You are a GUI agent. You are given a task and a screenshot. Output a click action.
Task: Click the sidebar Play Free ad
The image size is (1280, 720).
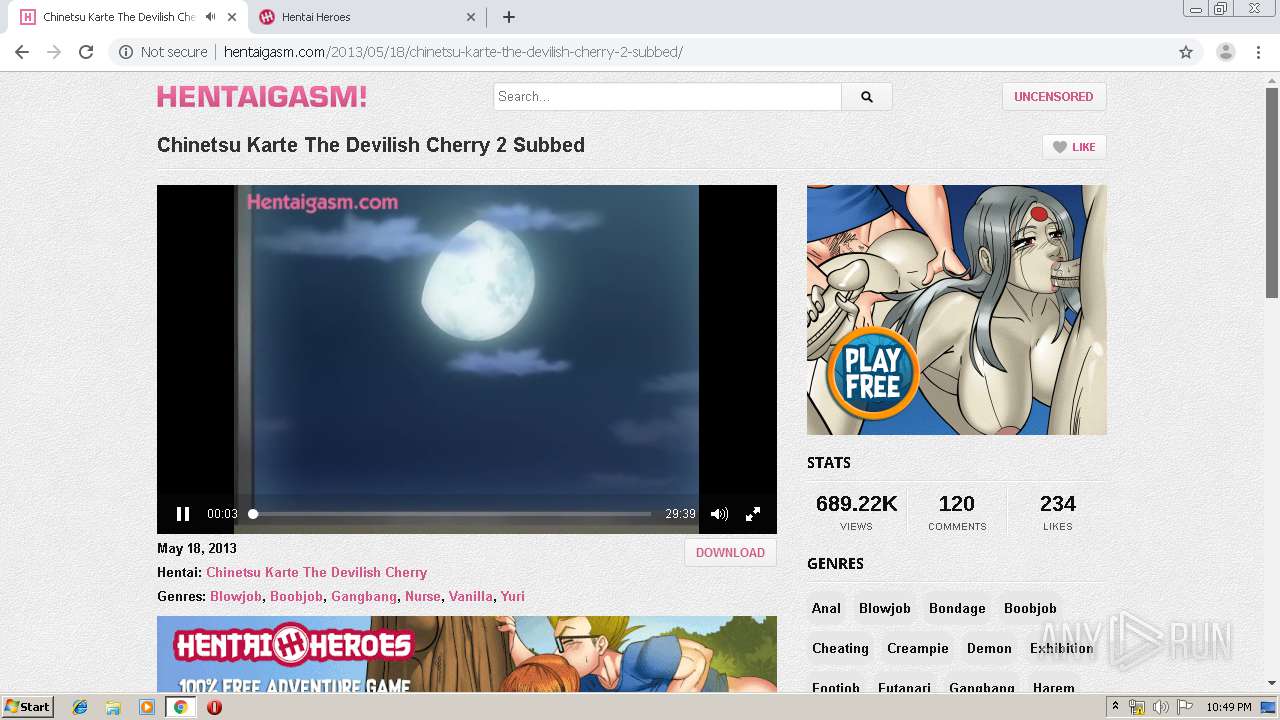957,310
